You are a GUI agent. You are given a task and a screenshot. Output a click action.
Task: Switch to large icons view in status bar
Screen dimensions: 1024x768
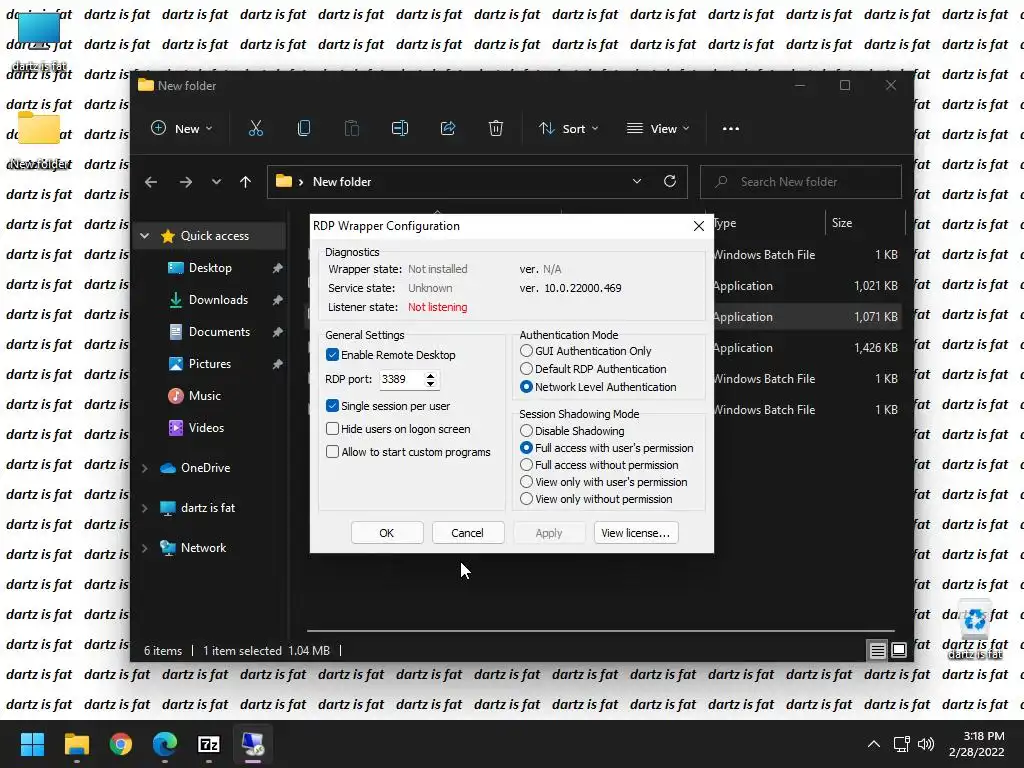pyautogui.click(x=899, y=650)
